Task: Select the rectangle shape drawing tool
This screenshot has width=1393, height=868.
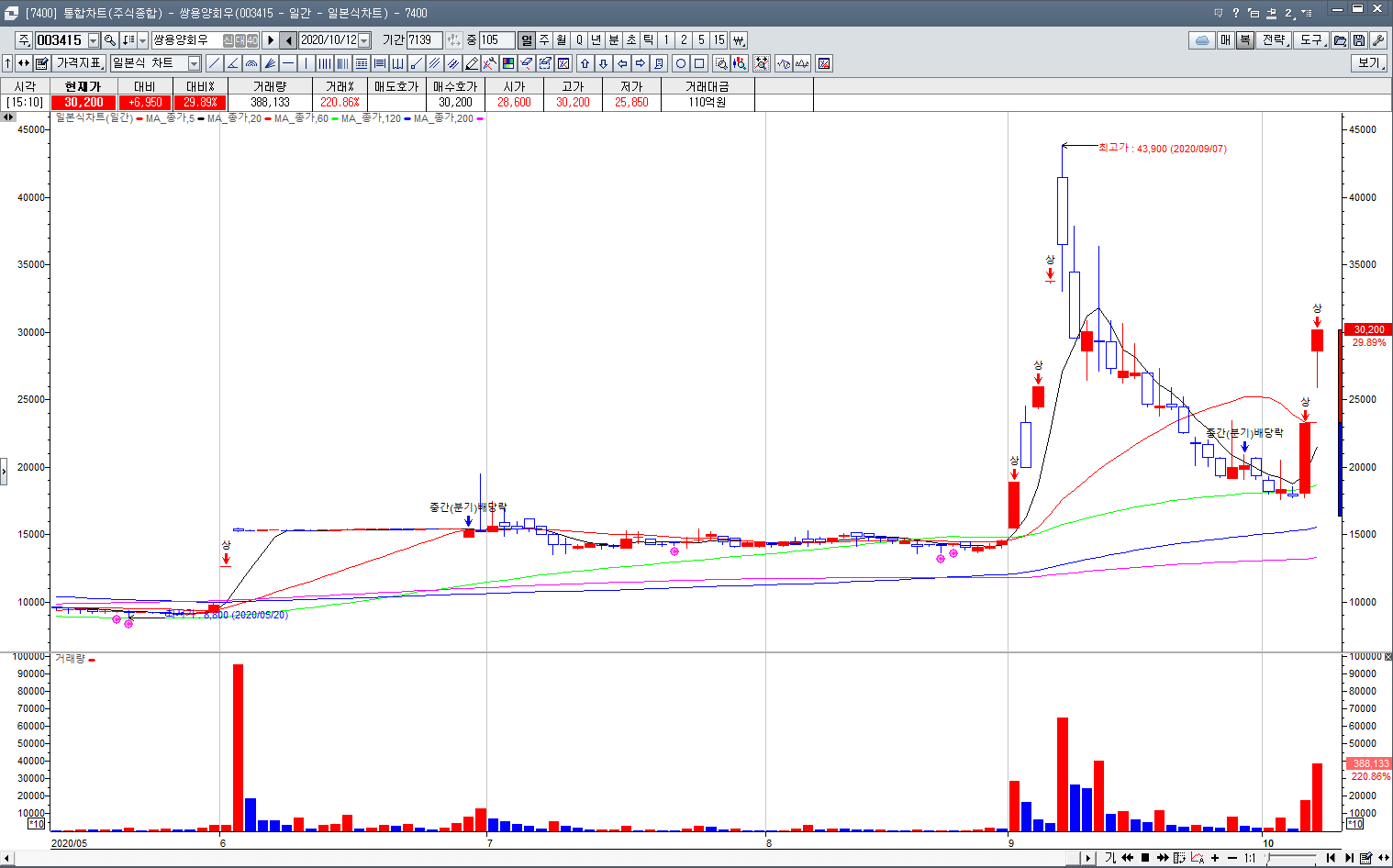Action: [698, 63]
